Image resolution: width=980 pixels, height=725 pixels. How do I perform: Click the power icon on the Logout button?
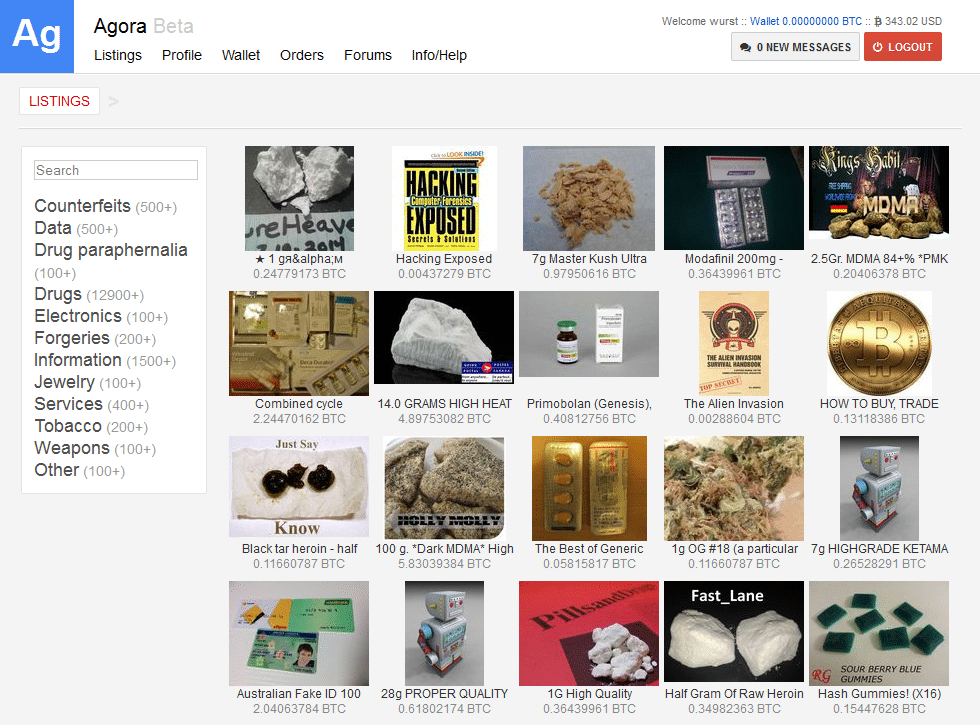point(878,48)
